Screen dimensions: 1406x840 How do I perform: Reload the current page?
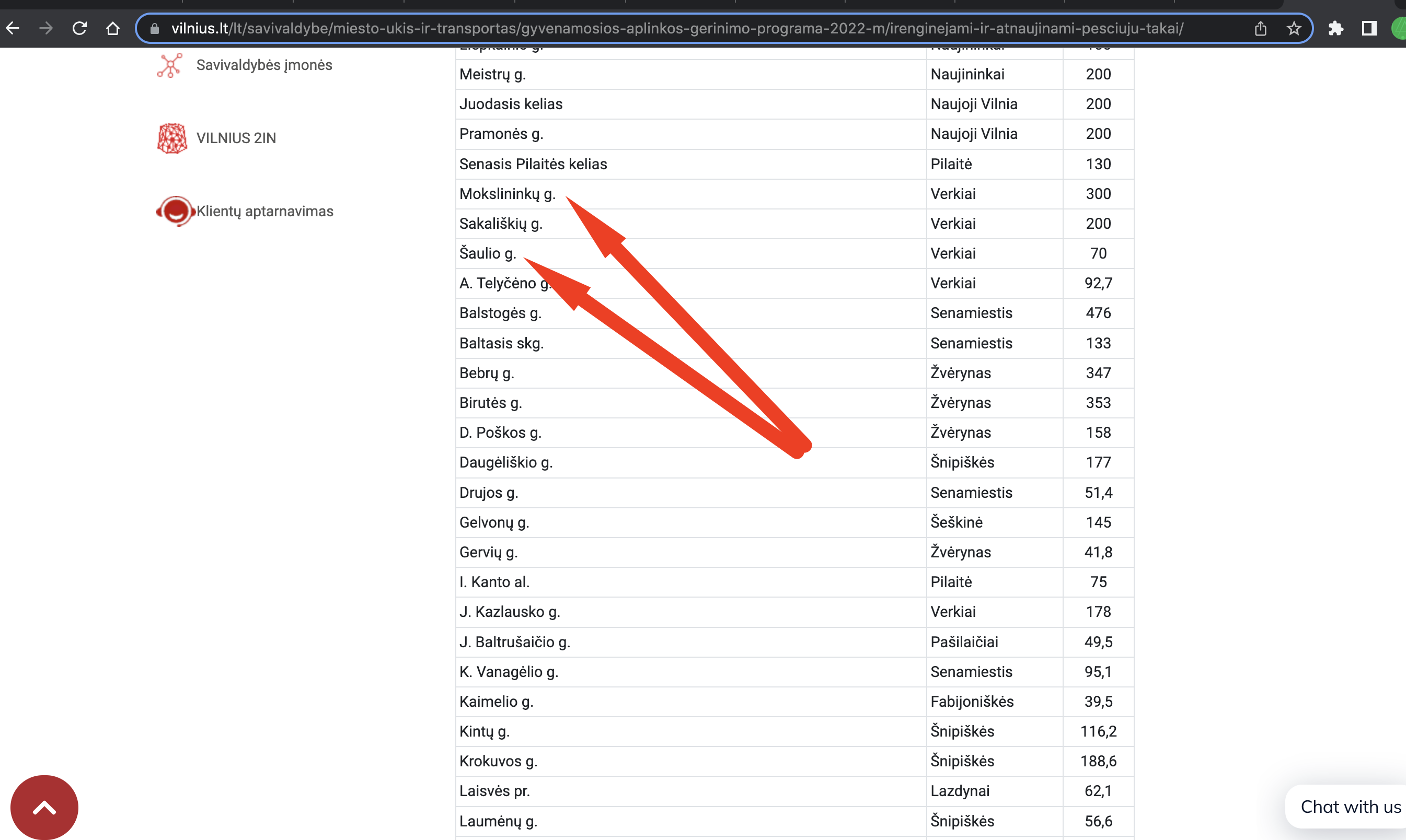pos(79,28)
